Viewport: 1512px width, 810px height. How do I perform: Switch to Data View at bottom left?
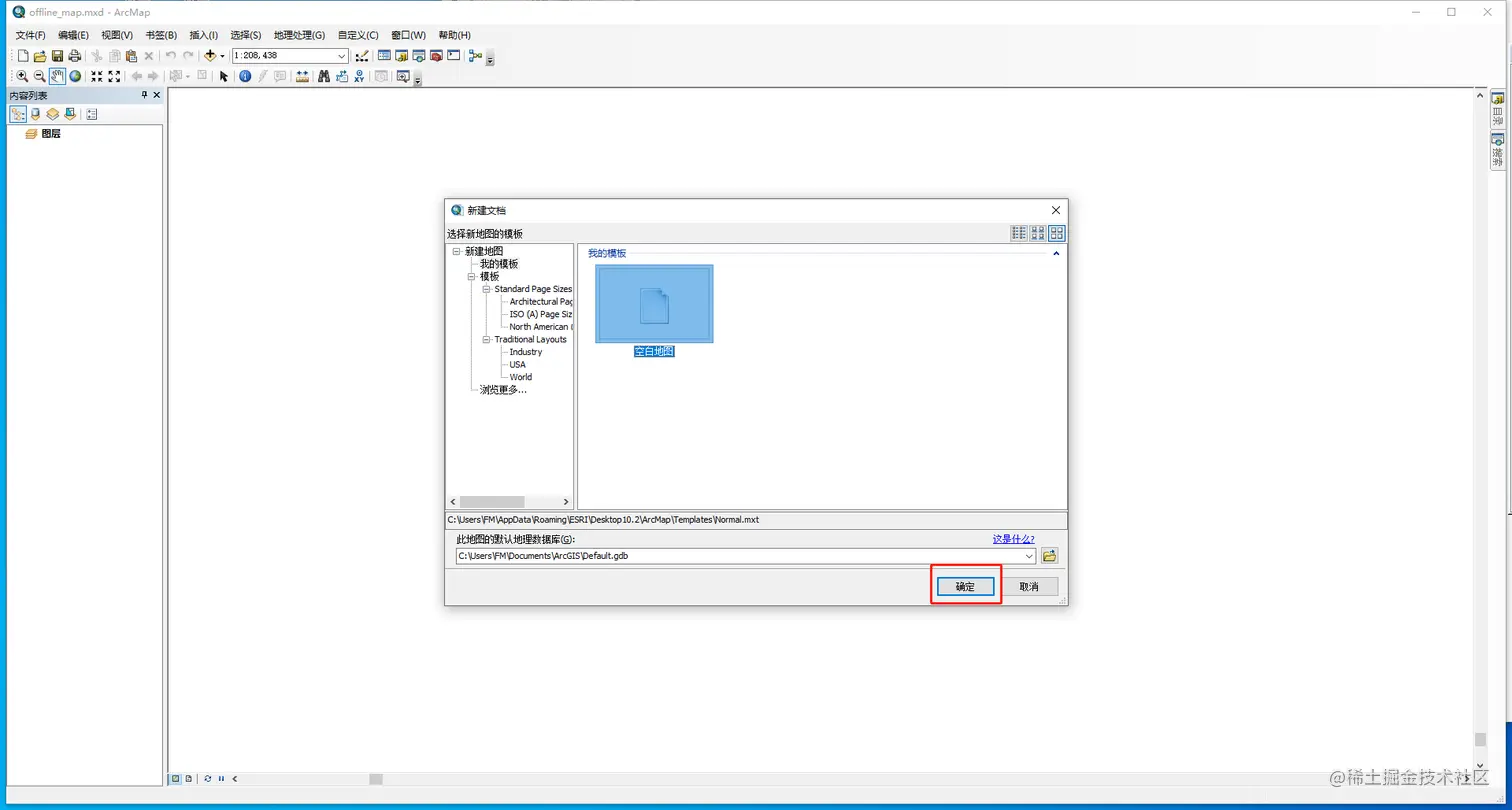click(175, 778)
